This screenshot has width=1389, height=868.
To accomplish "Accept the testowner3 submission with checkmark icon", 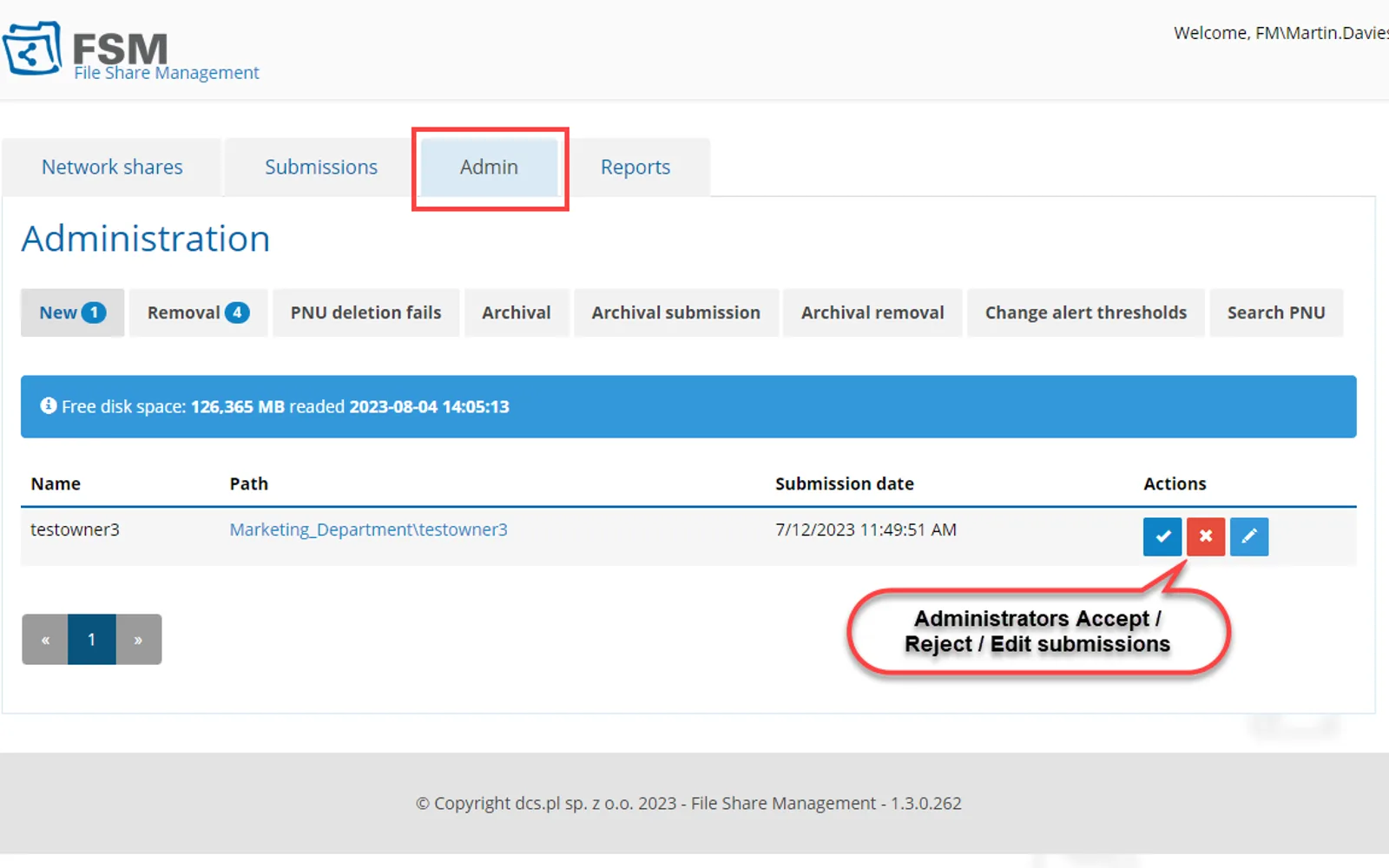I will click(1162, 536).
